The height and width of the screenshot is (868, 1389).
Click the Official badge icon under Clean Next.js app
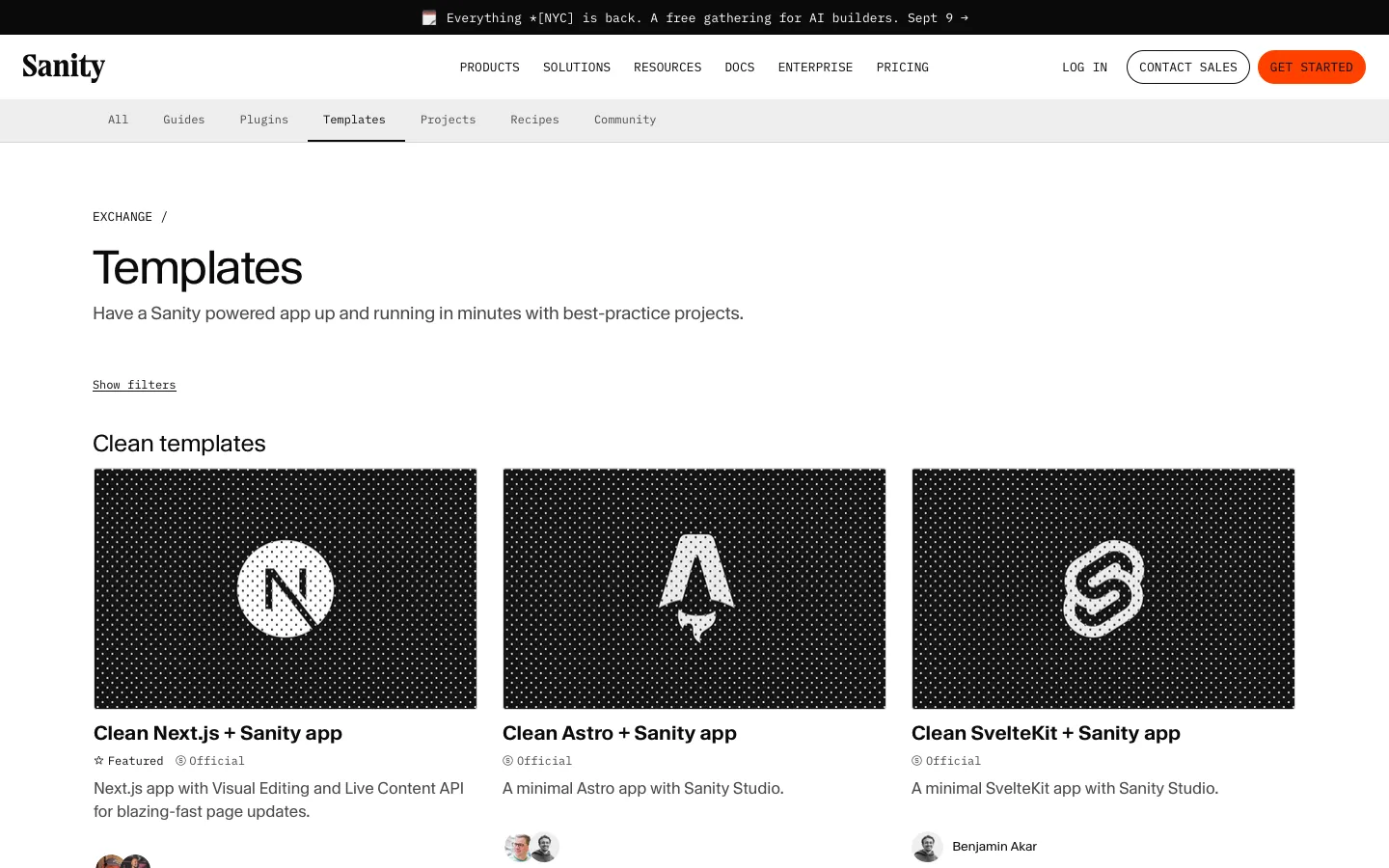(180, 761)
